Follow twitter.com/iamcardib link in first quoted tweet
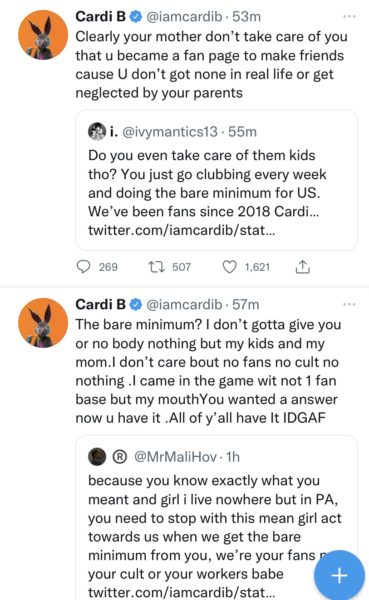 pos(181,230)
